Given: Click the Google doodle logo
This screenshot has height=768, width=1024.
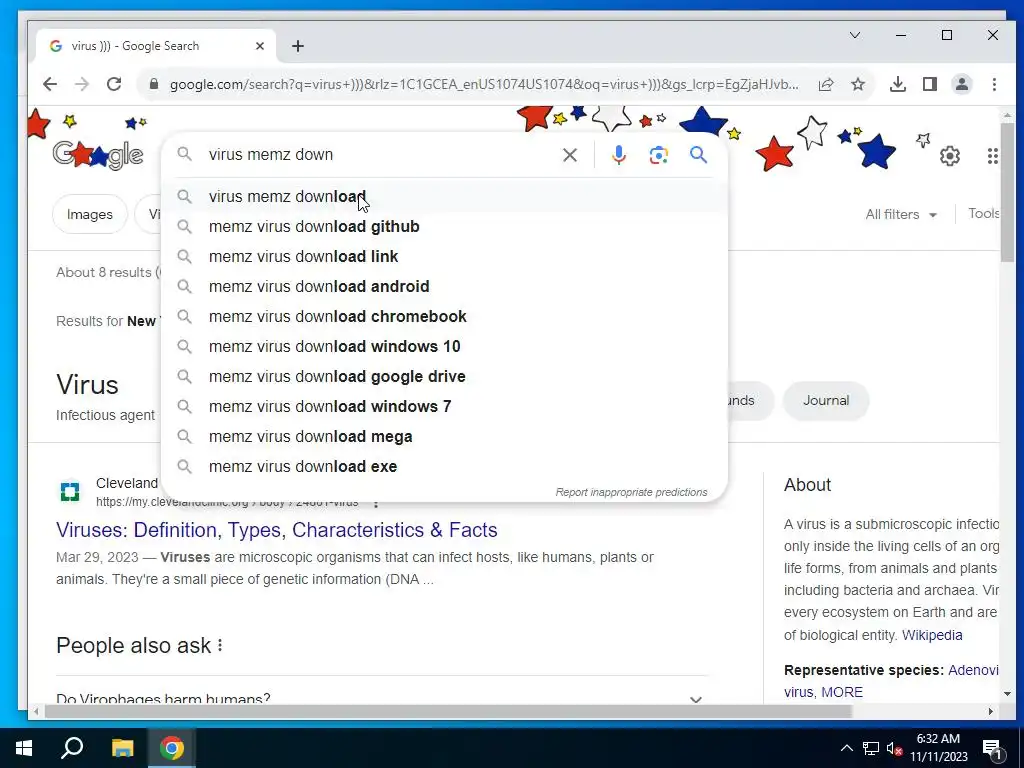Looking at the screenshot, I should point(98,154).
